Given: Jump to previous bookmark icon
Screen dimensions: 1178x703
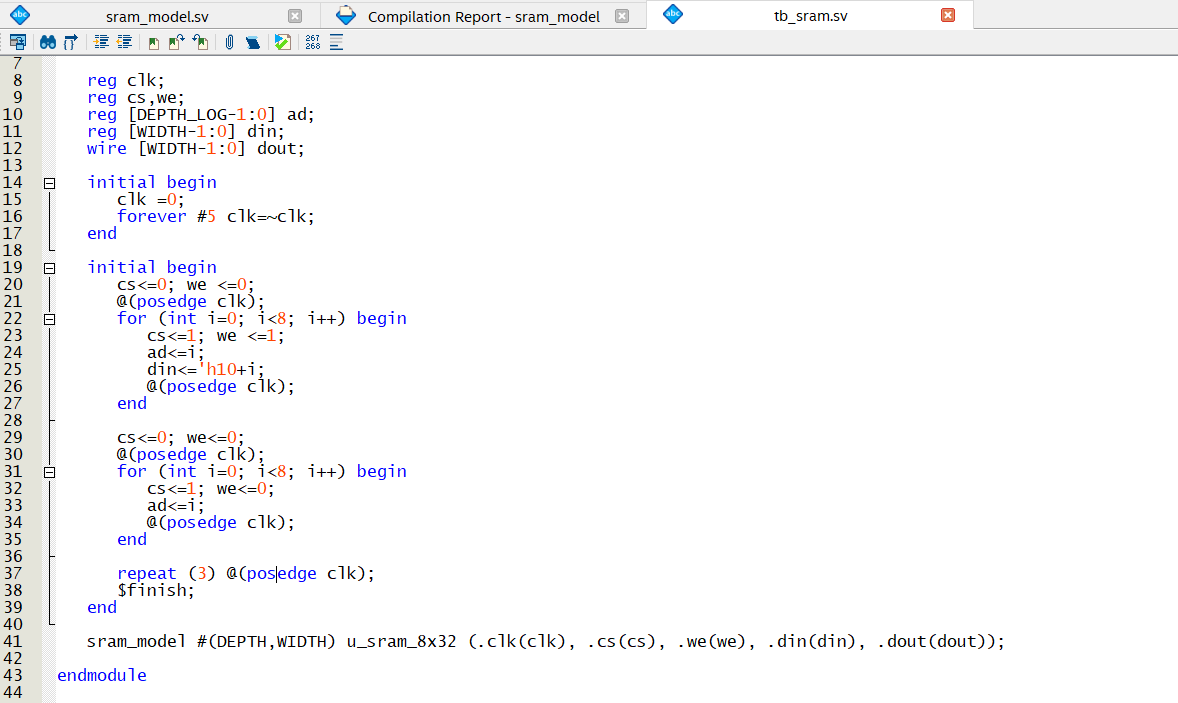Looking at the screenshot, I should tap(201, 43).
